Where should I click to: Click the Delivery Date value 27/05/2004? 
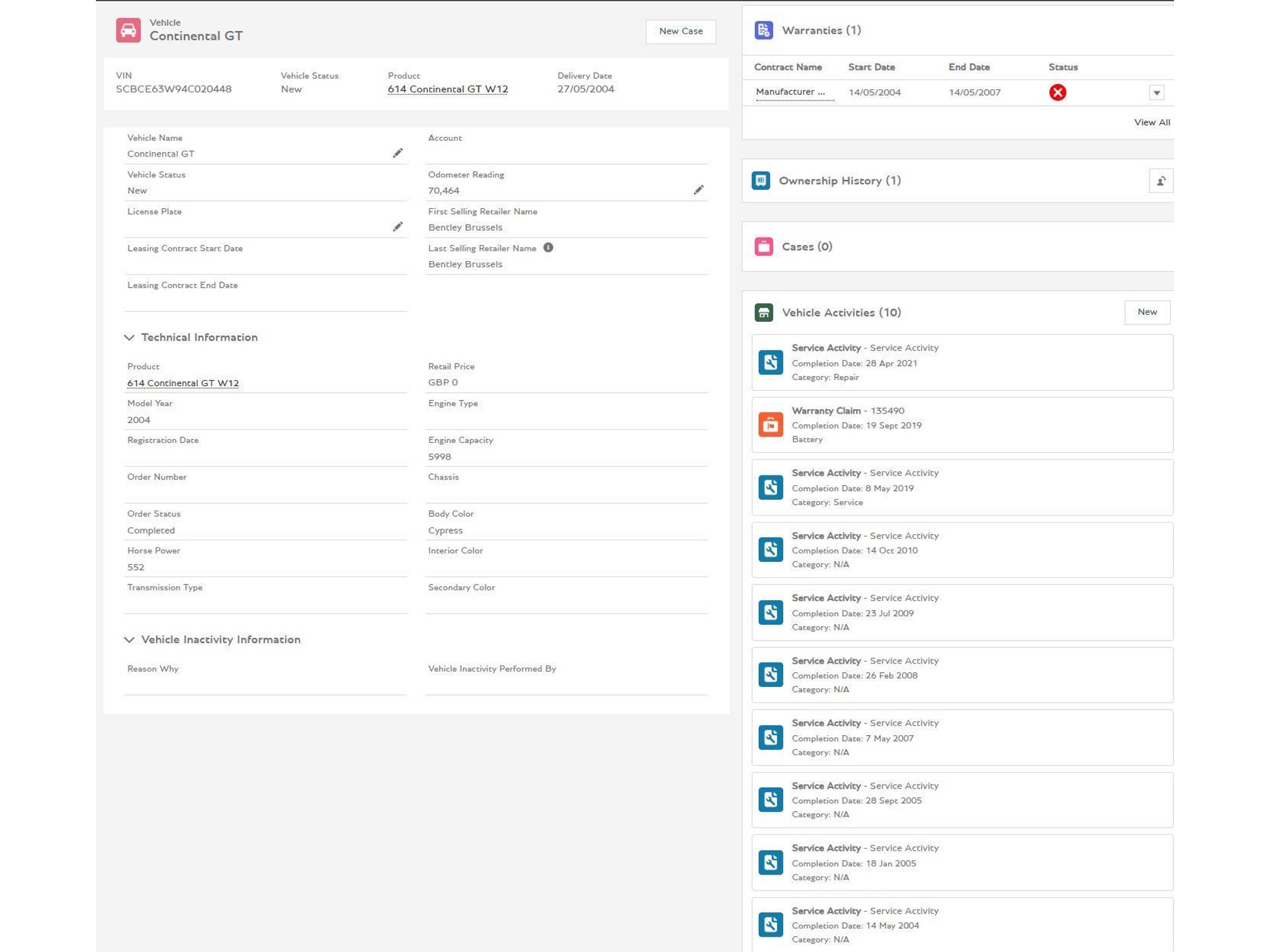tap(585, 89)
